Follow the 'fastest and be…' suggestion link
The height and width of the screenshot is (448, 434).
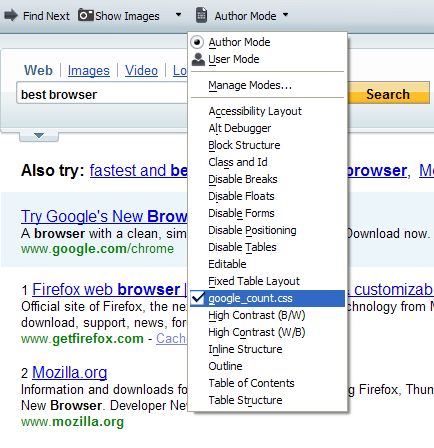tap(138, 170)
